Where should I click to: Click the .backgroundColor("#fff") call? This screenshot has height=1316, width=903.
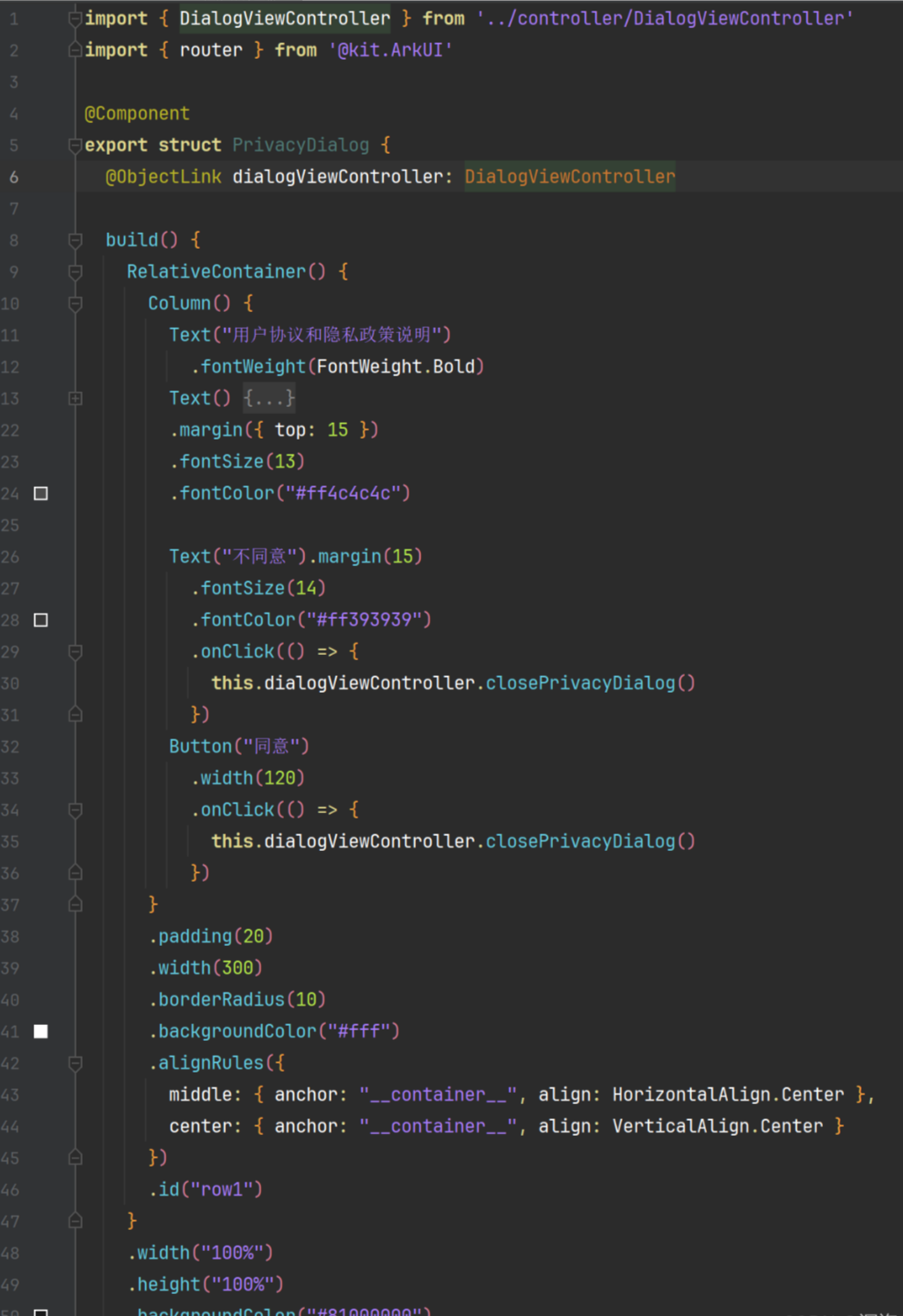coord(274,1031)
